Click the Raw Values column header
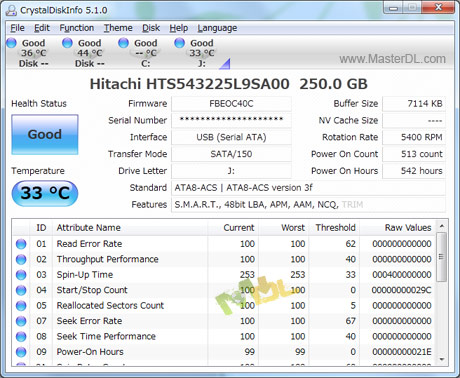The image size is (460, 378). coord(397,228)
